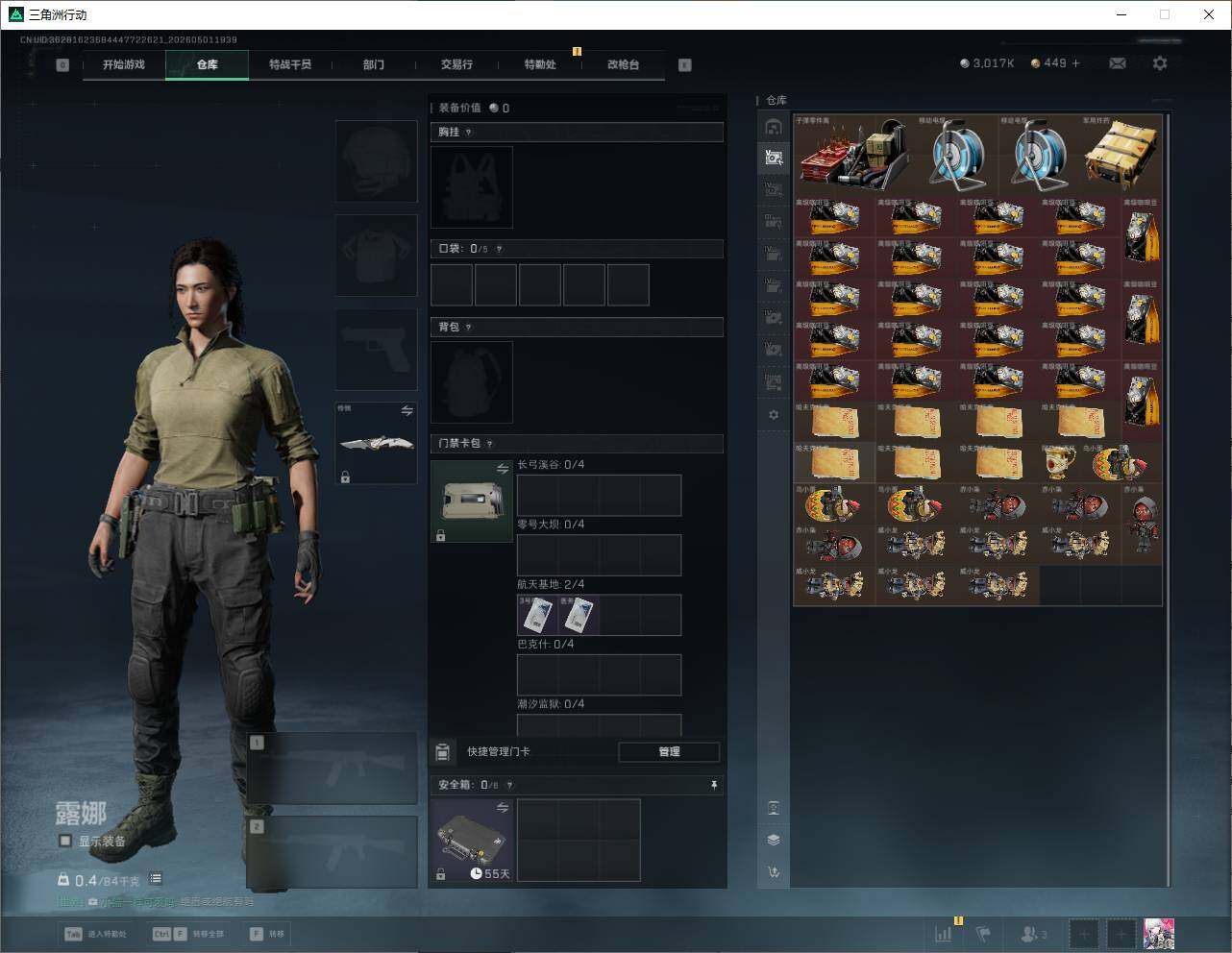Select the empty helmet slot
This screenshot has height=953, width=1232.
(377, 160)
